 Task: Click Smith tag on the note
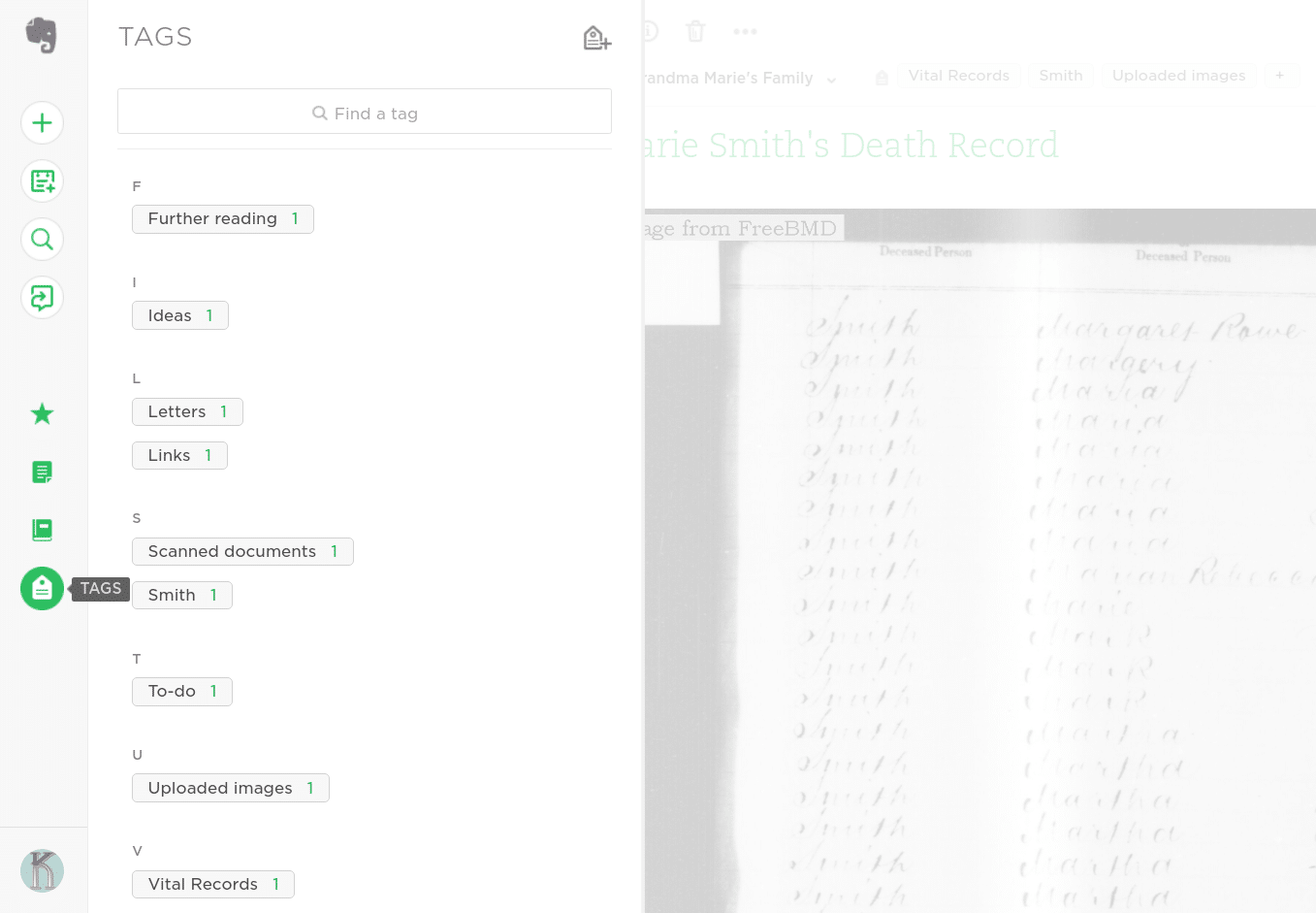(1061, 76)
